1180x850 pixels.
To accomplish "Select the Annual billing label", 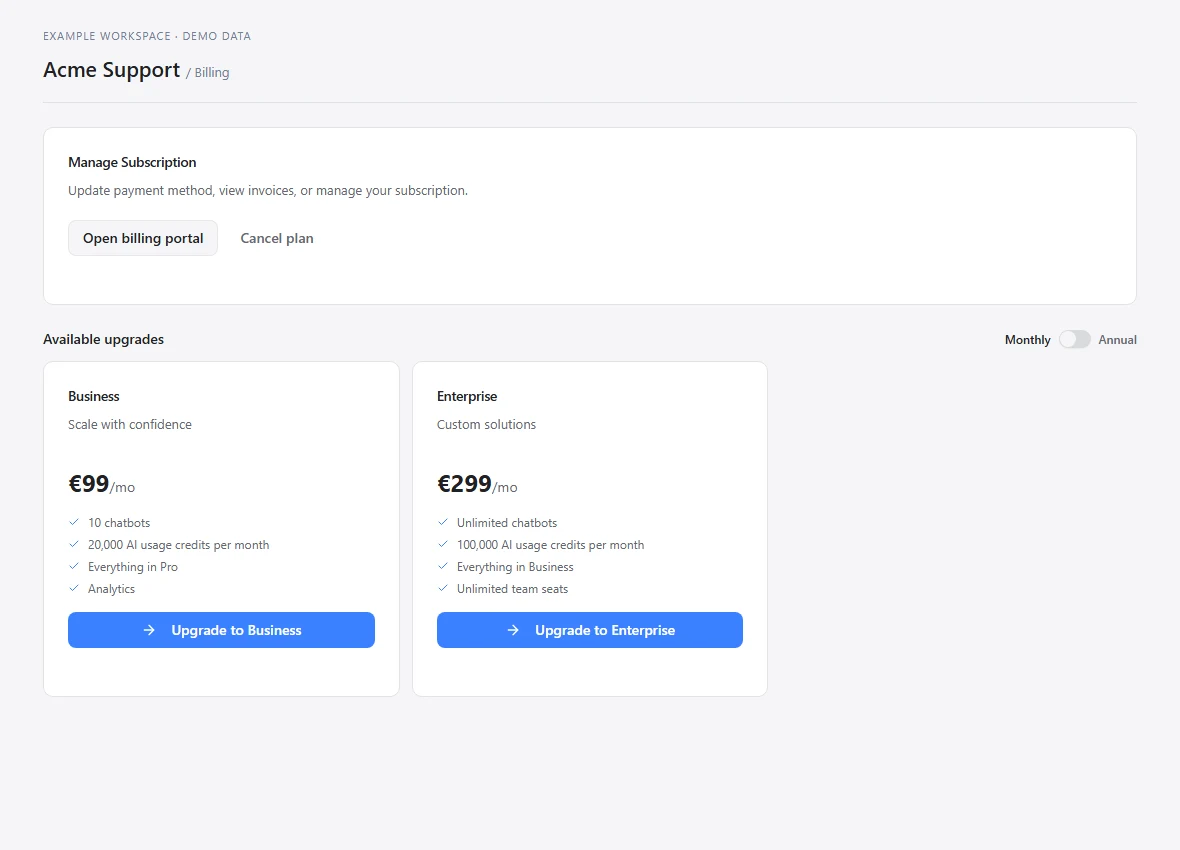I will (1117, 340).
